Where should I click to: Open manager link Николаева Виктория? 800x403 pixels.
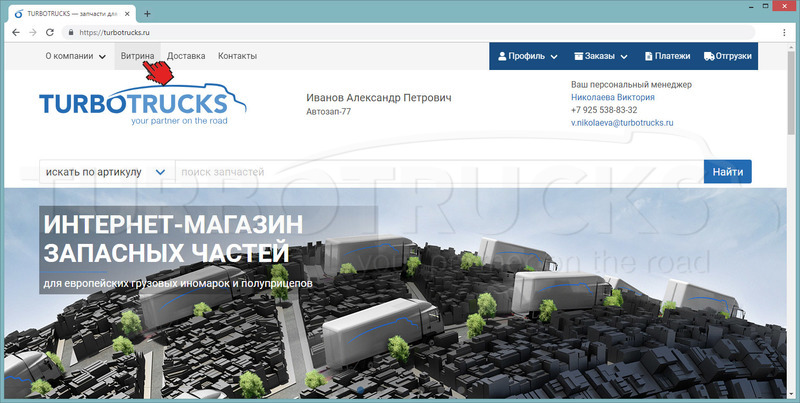613,97
